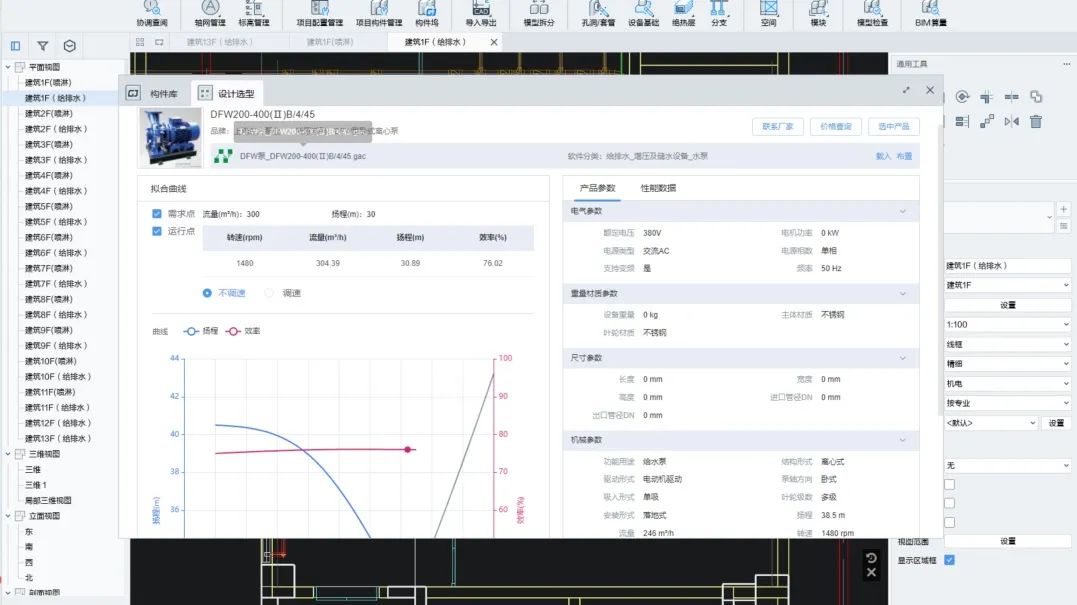
Task: Click the mirror icon in 通用工具 panel
Action: tap(1011, 122)
